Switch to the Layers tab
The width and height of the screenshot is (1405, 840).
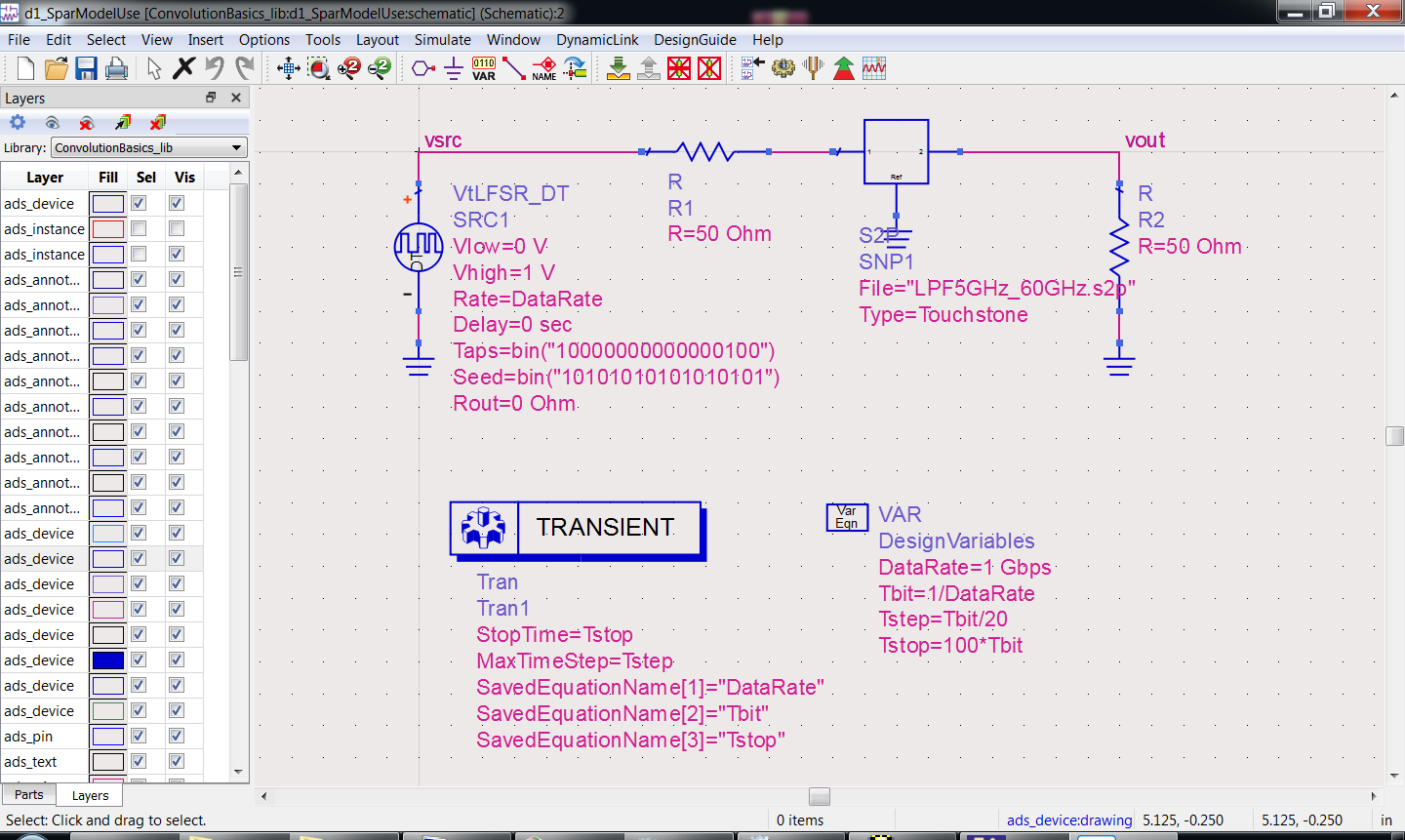point(90,796)
